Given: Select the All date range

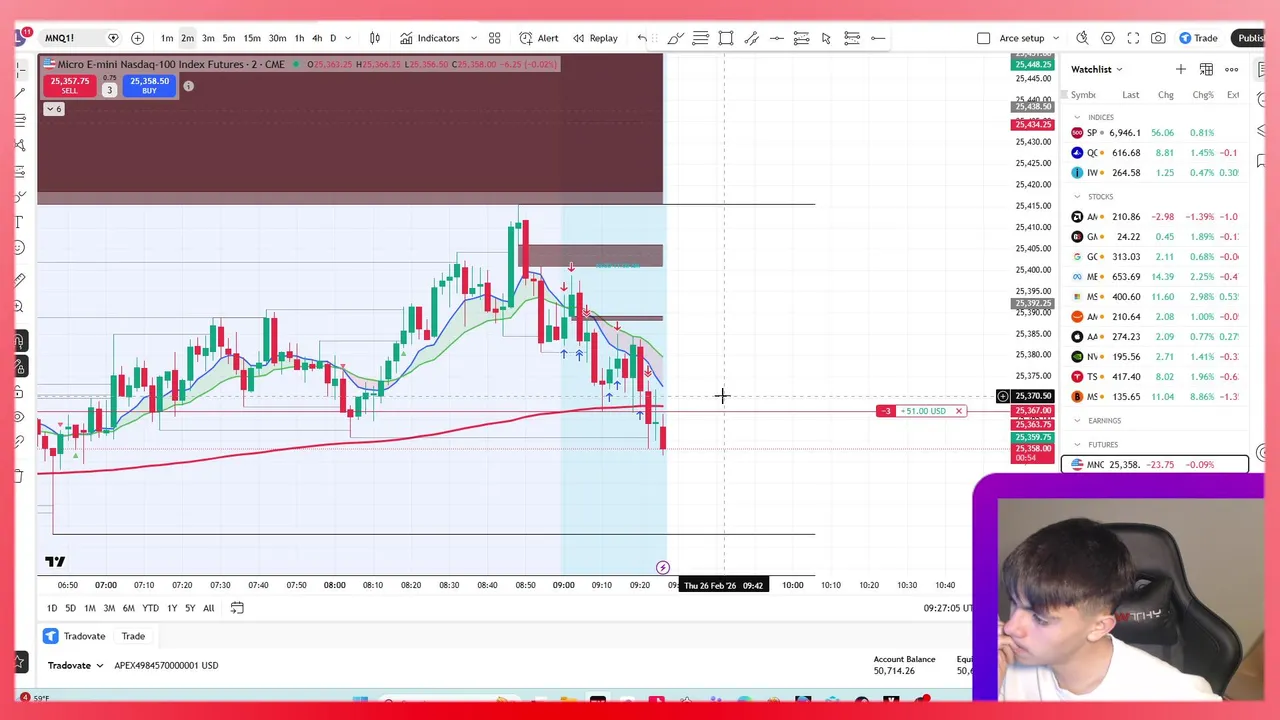Looking at the screenshot, I should coord(209,608).
